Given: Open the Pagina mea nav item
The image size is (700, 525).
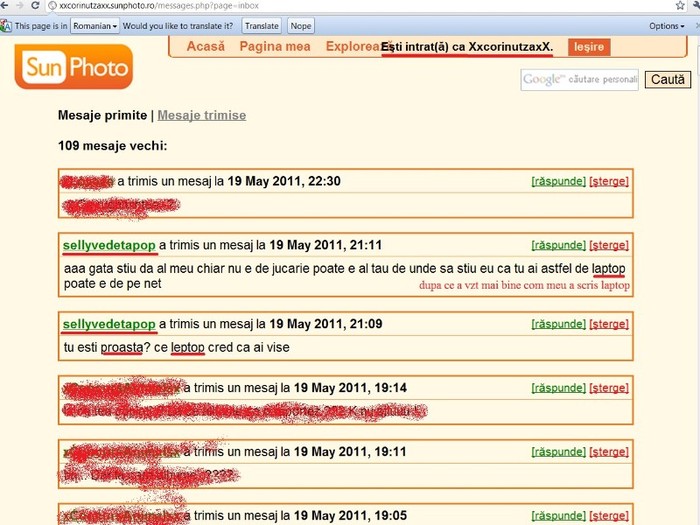Looking at the screenshot, I should [x=274, y=46].
